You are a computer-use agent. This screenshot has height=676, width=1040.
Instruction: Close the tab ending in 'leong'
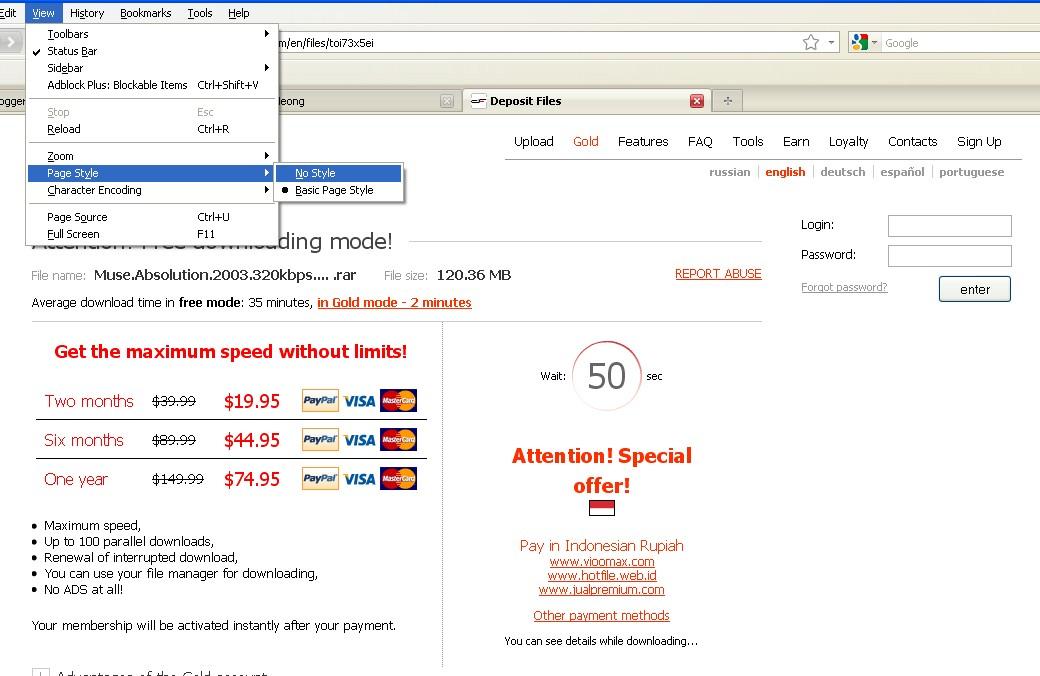(447, 101)
